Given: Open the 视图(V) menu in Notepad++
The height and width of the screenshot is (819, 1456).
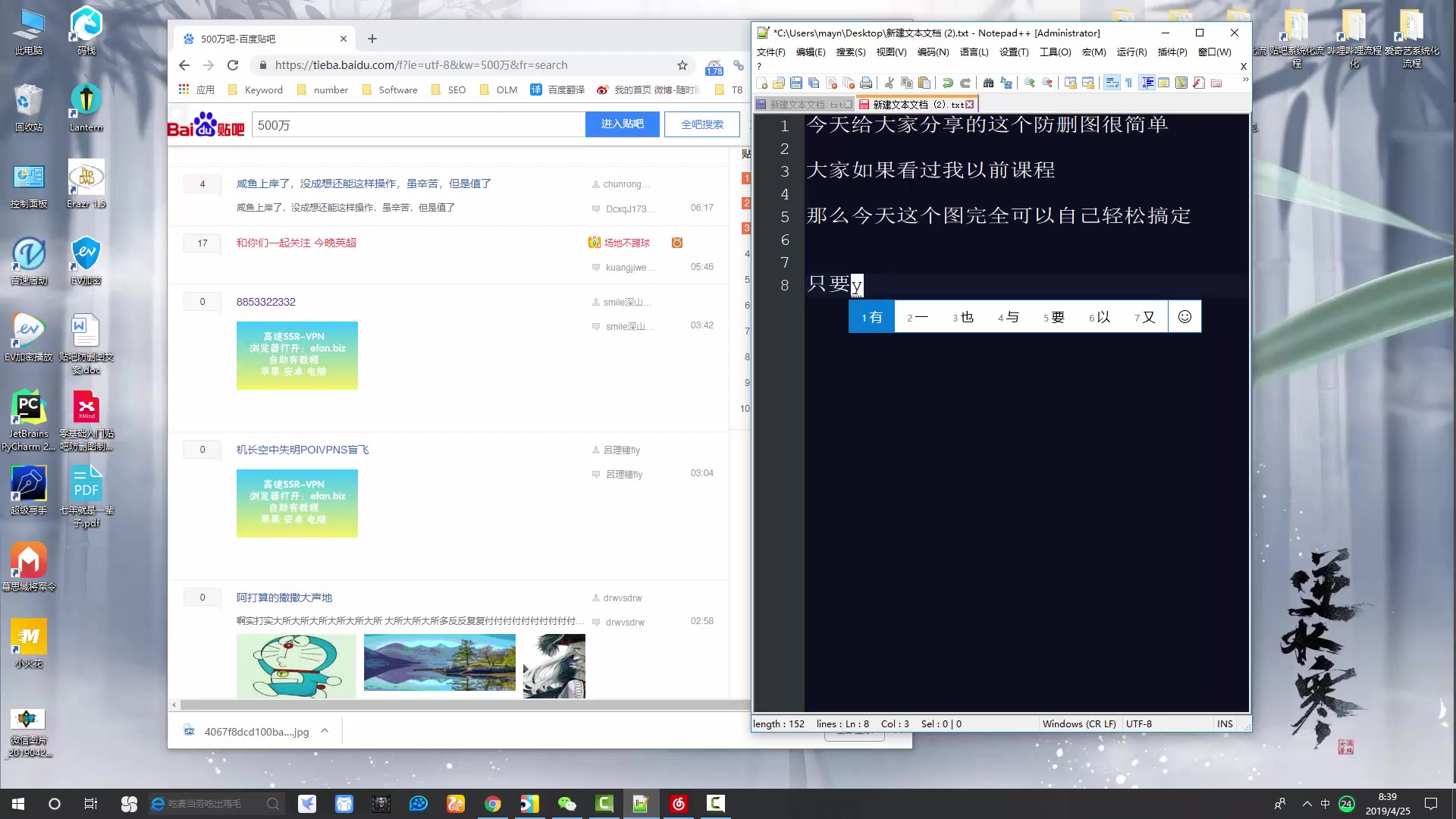Looking at the screenshot, I should tap(892, 52).
